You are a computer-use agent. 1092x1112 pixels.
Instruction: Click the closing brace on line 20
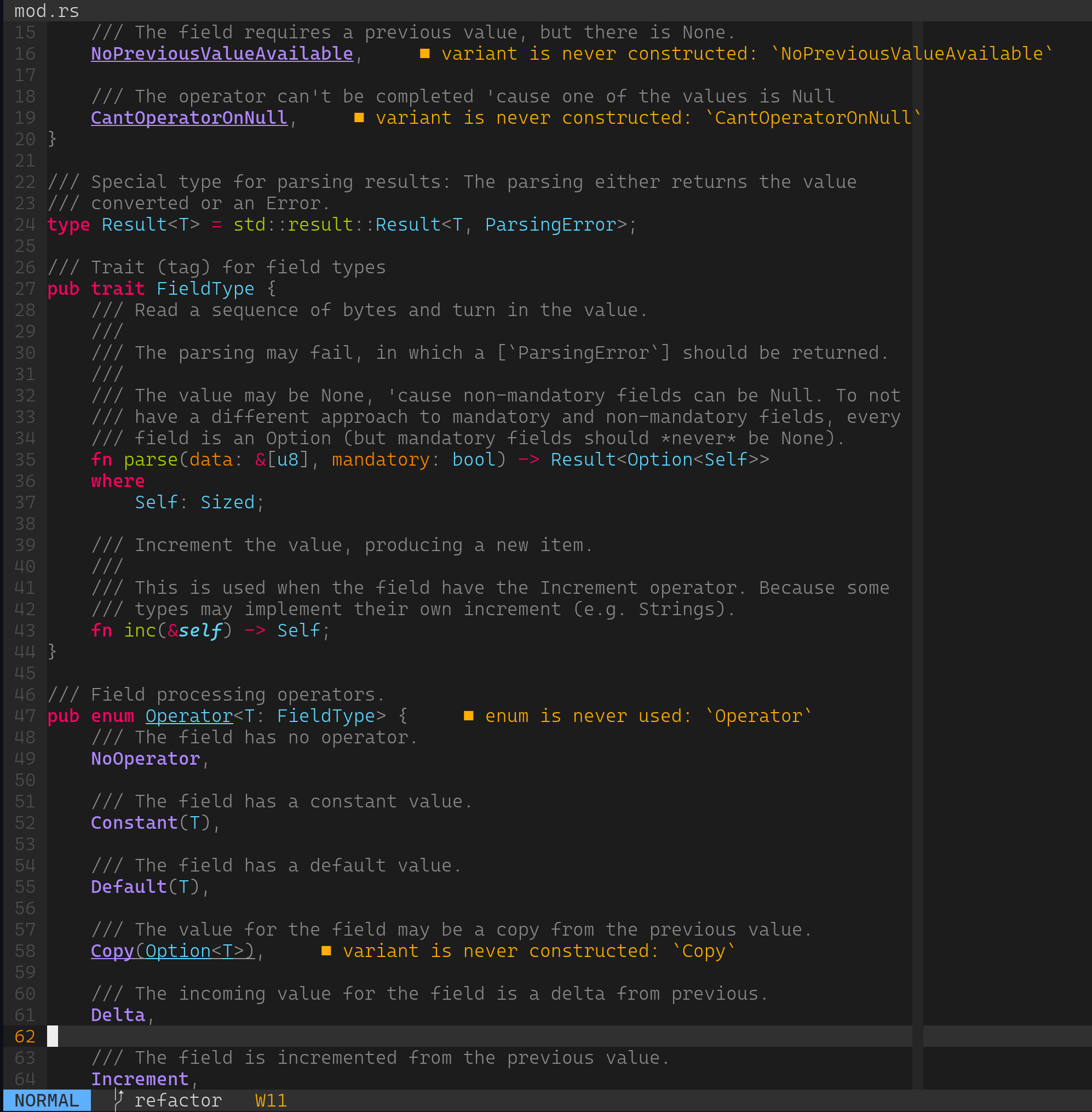click(52, 139)
